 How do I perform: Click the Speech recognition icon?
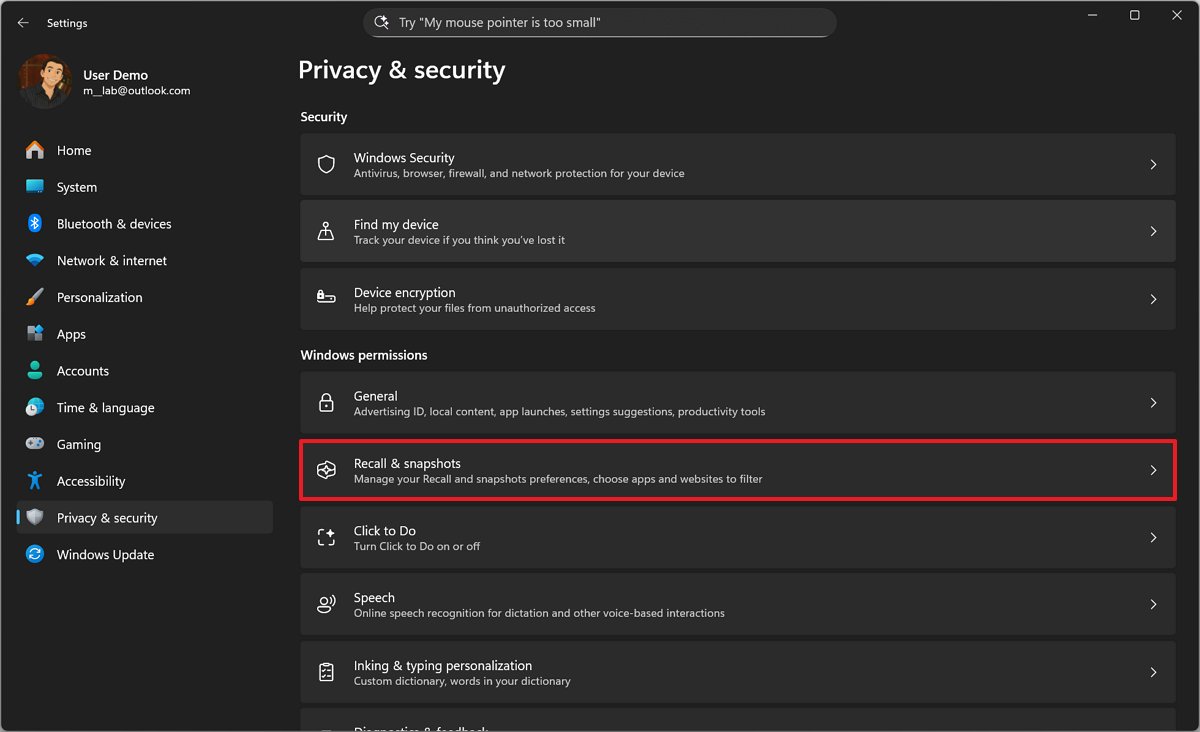click(x=326, y=604)
